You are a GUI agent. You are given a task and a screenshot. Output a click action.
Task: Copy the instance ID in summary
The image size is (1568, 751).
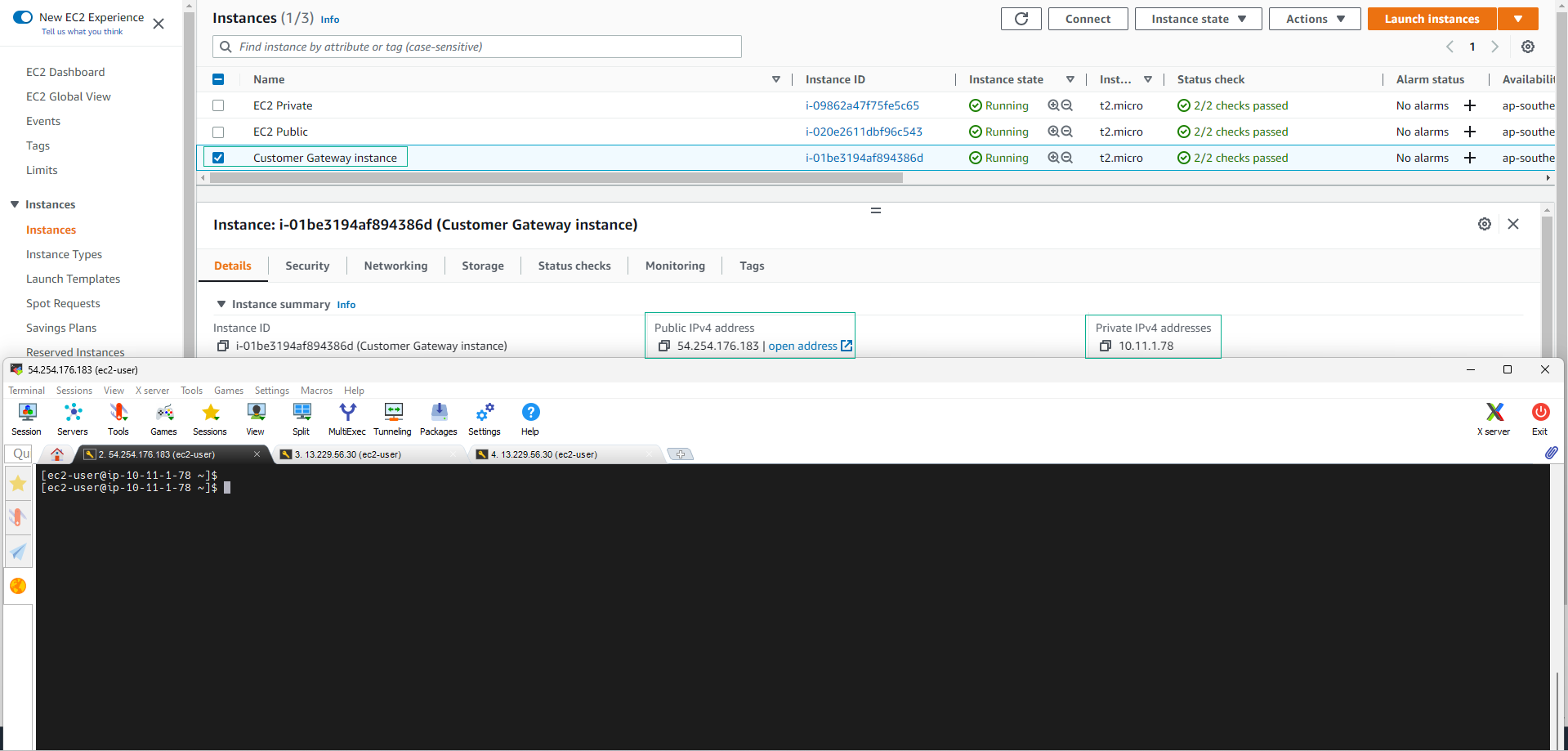coord(222,346)
